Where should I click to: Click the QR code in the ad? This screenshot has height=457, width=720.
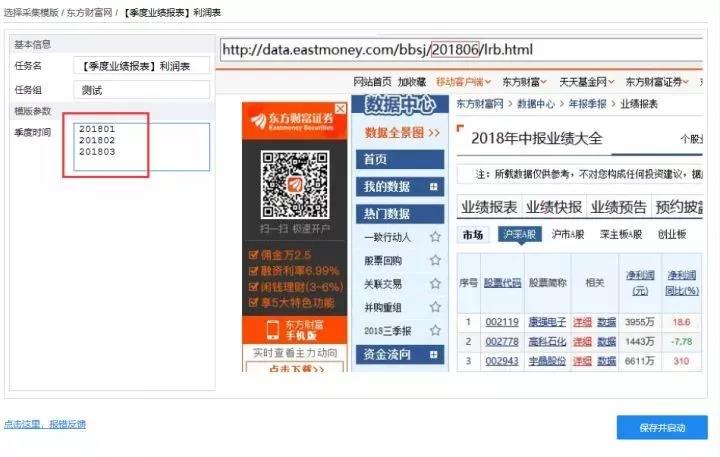coord(295,185)
